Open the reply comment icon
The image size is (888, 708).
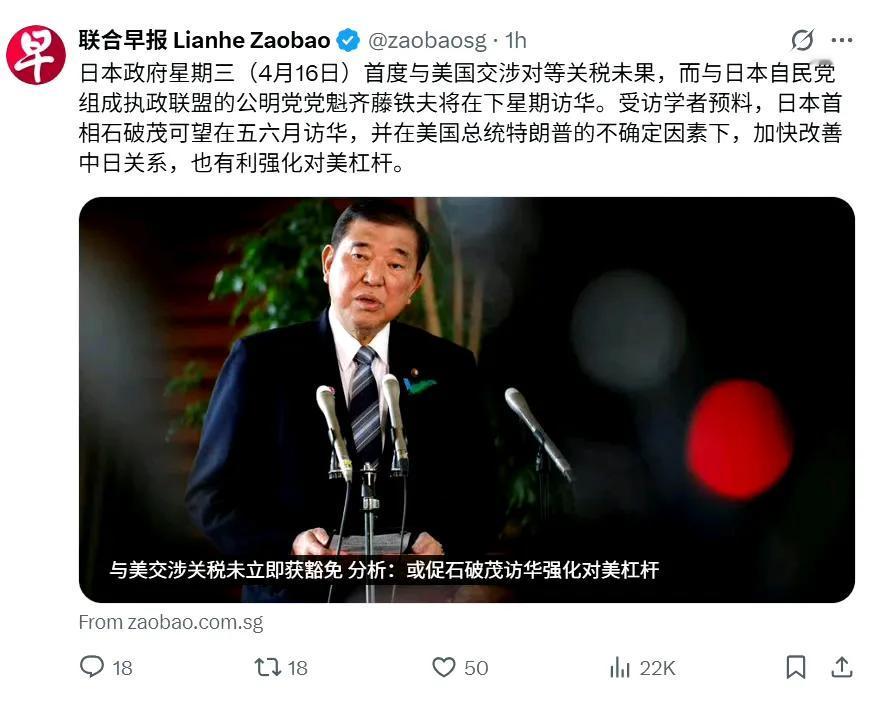pyautogui.click(x=92, y=667)
